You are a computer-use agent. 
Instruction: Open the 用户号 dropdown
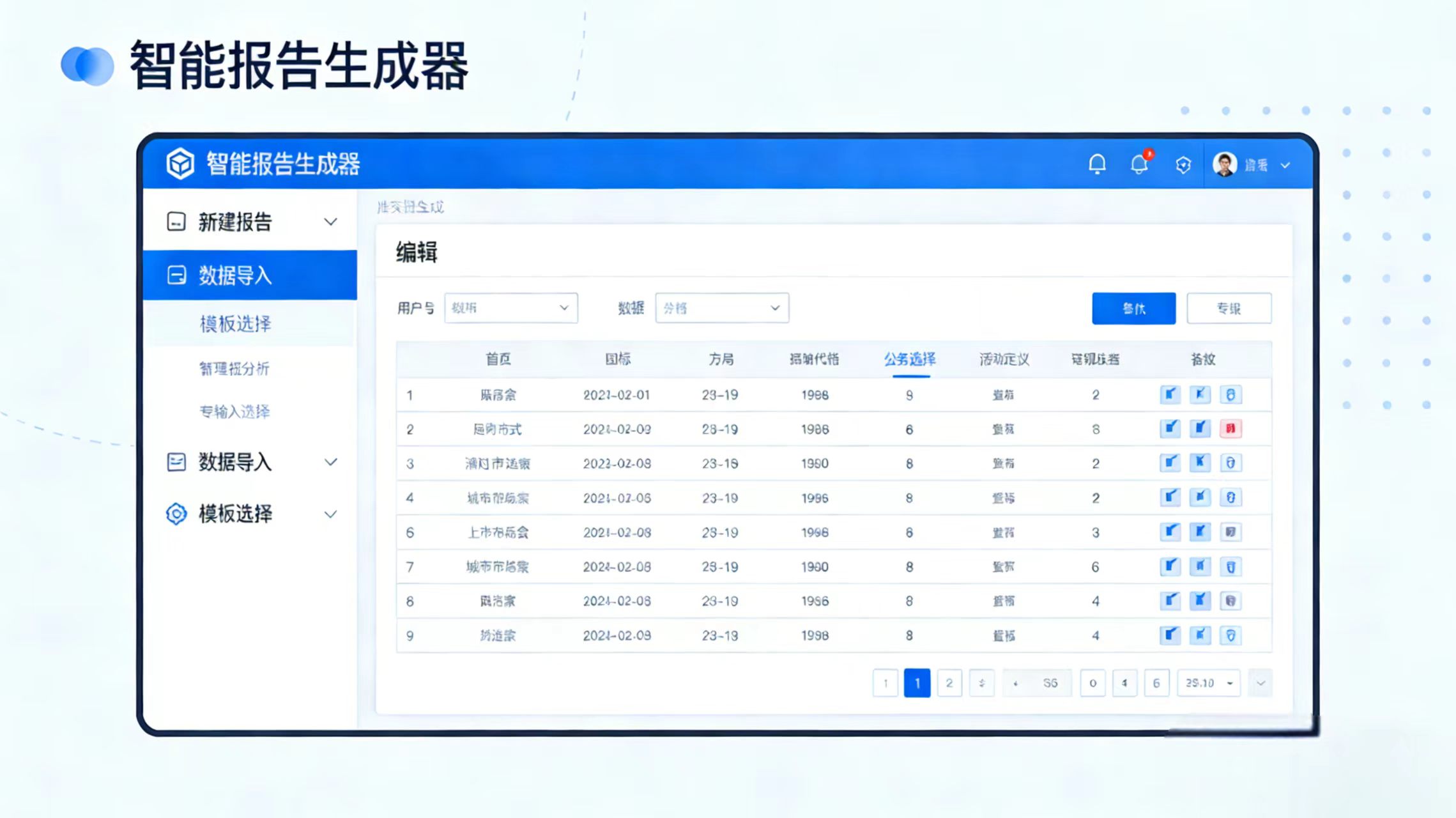click(511, 308)
